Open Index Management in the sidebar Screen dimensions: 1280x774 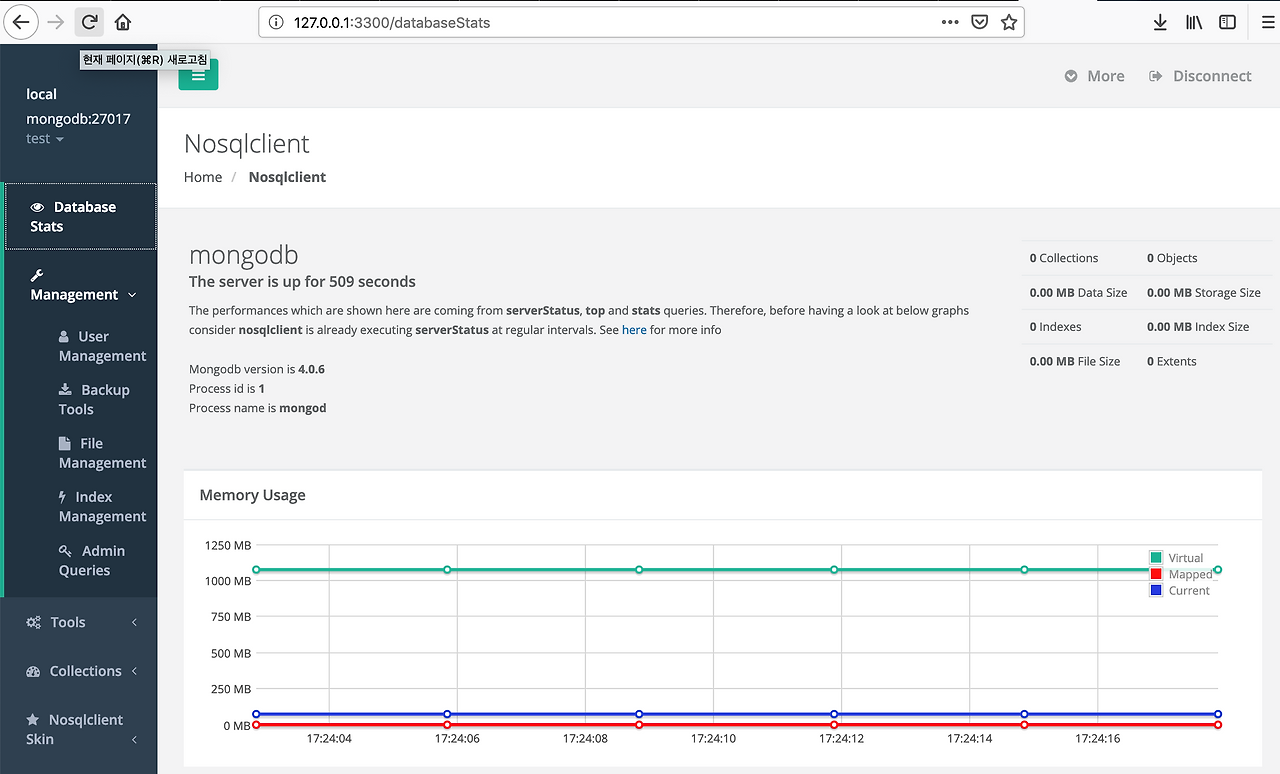[102, 506]
